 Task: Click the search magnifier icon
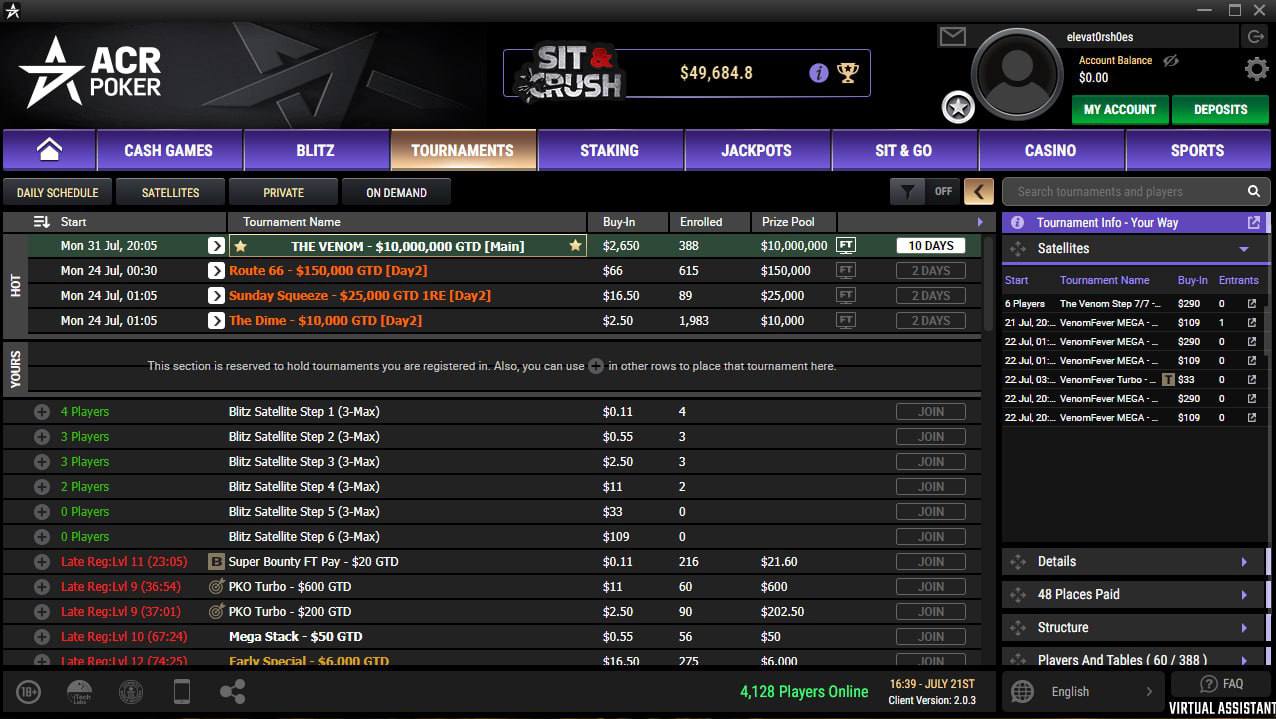(x=1253, y=192)
